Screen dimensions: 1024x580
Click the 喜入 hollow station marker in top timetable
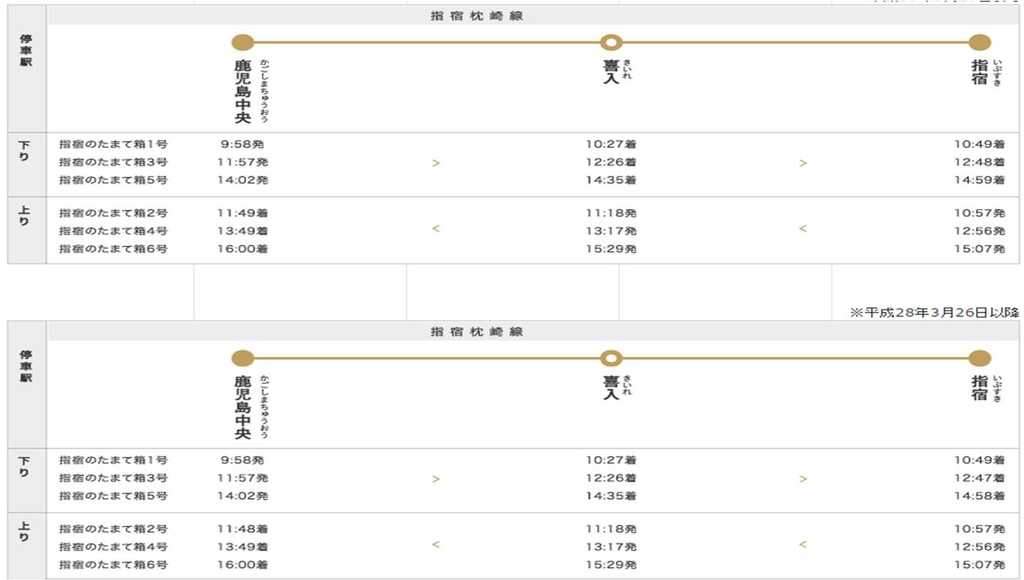pos(611,42)
